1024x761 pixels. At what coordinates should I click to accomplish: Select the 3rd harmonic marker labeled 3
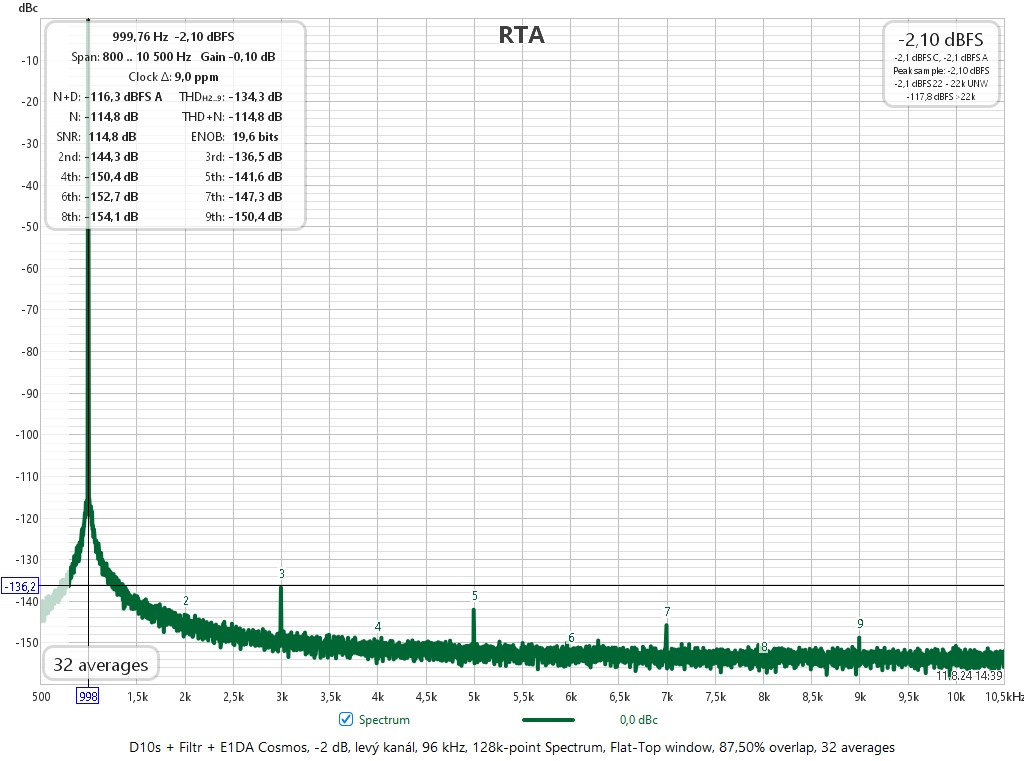pyautogui.click(x=281, y=574)
